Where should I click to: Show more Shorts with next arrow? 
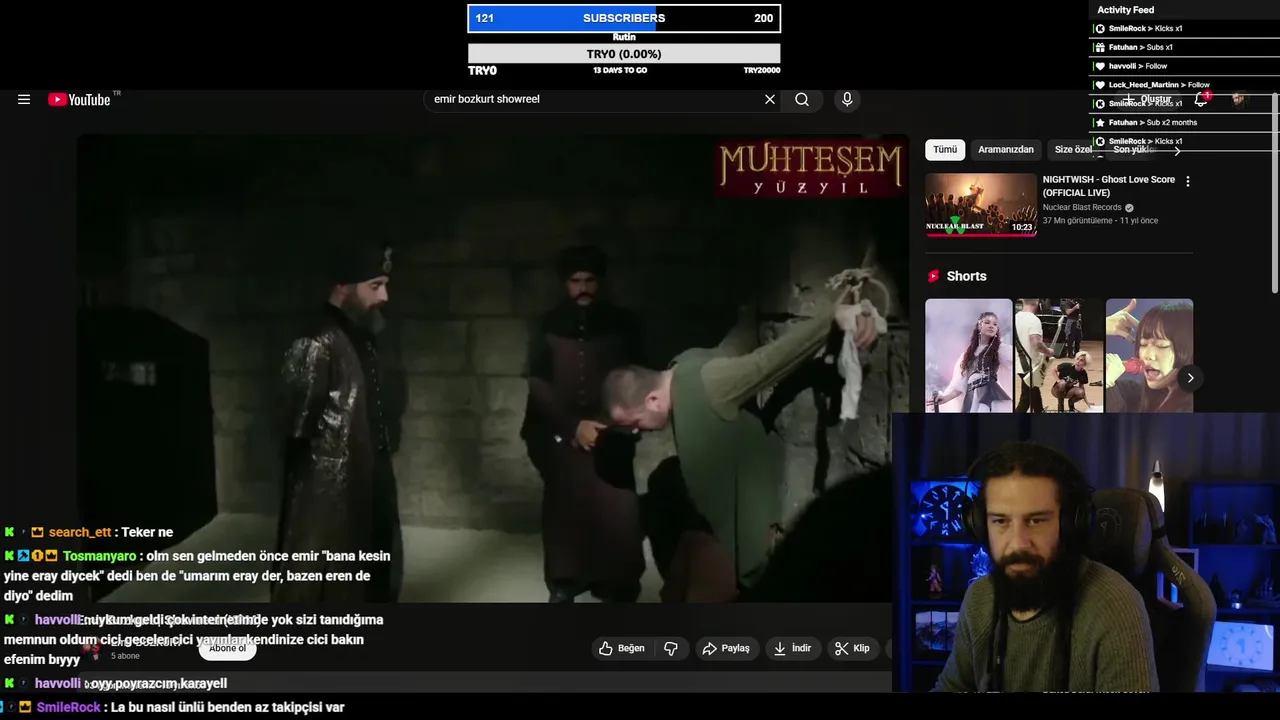pyautogui.click(x=1190, y=377)
